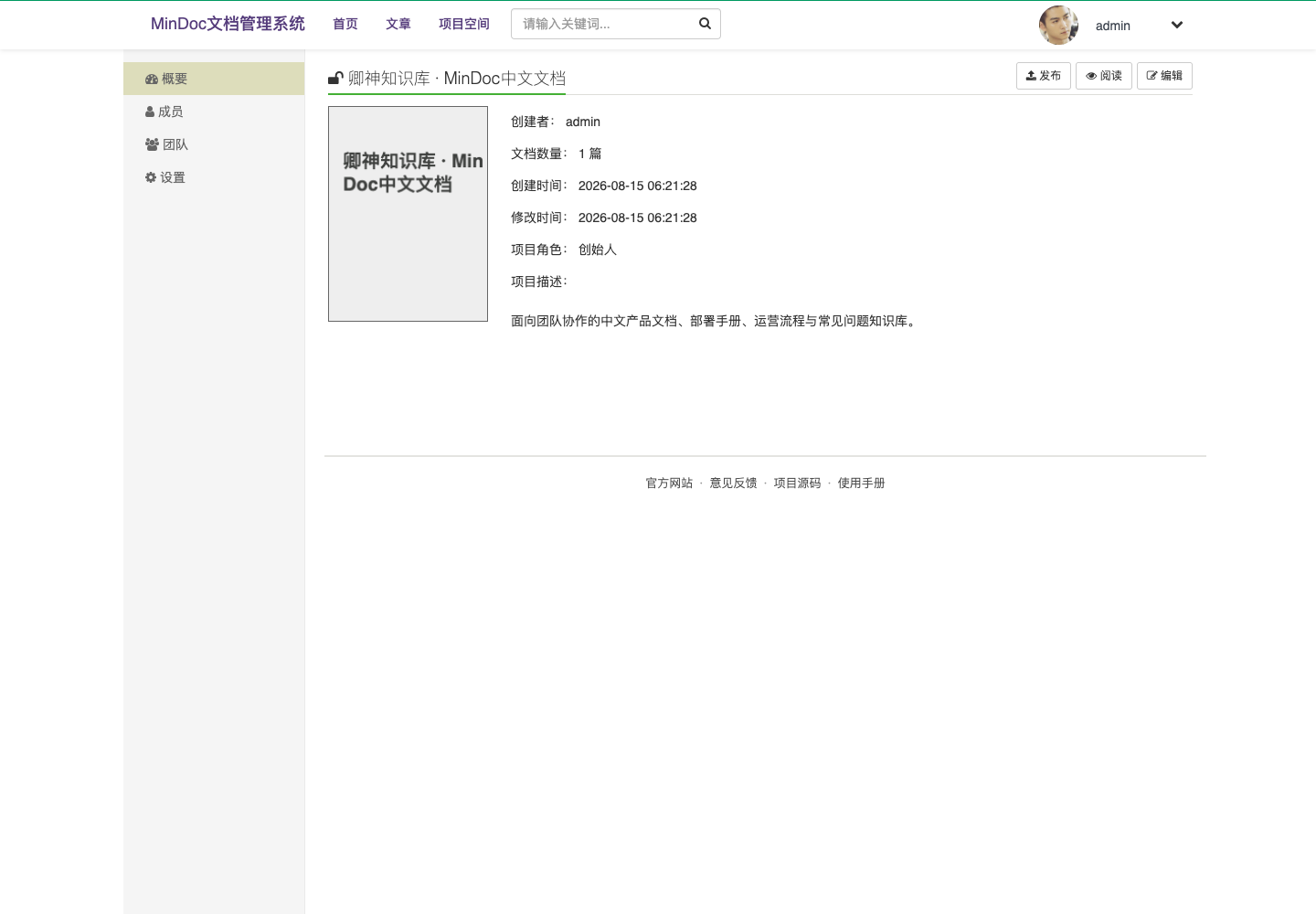The height and width of the screenshot is (914, 1316).
Task: Open the 首页 navigation item
Action: [x=345, y=24]
